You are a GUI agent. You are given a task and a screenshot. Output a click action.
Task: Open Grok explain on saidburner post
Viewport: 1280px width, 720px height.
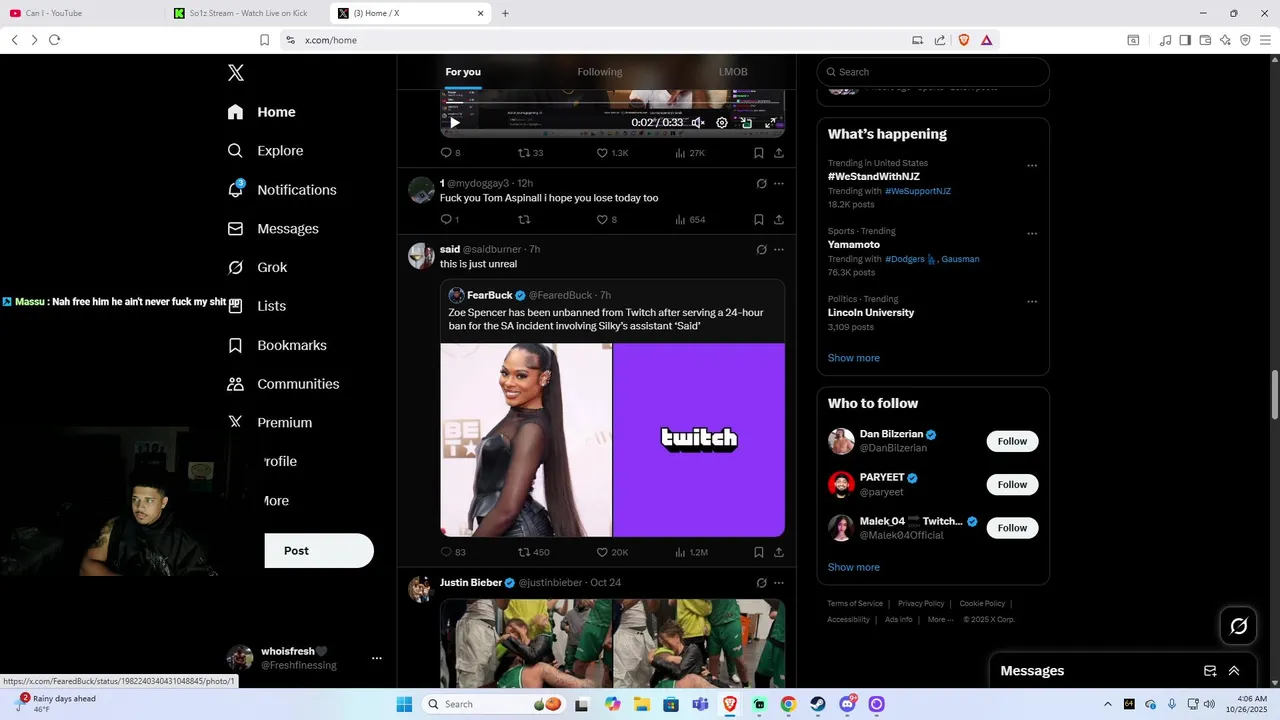[x=761, y=250]
